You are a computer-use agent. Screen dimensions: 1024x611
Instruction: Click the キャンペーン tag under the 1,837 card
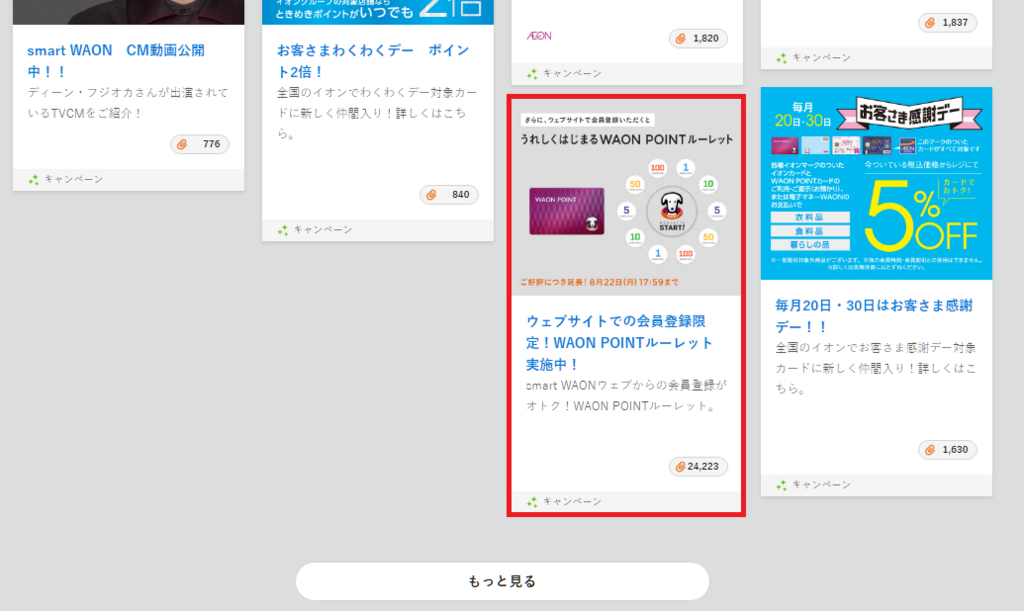(x=814, y=58)
